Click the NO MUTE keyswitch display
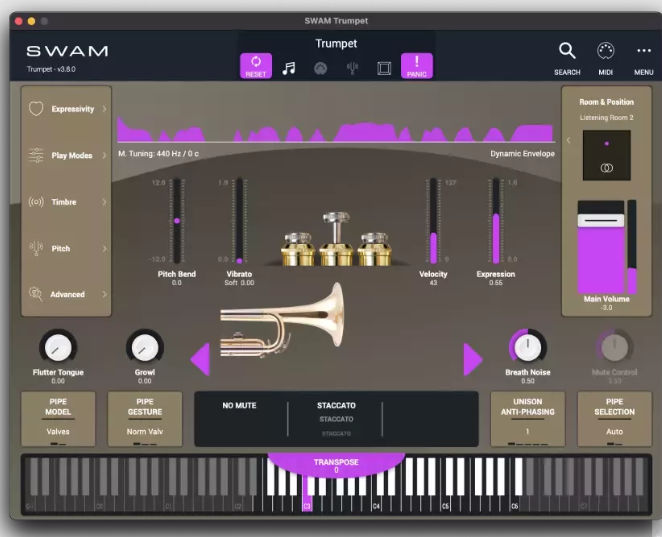This screenshot has width=662, height=537. (239, 406)
